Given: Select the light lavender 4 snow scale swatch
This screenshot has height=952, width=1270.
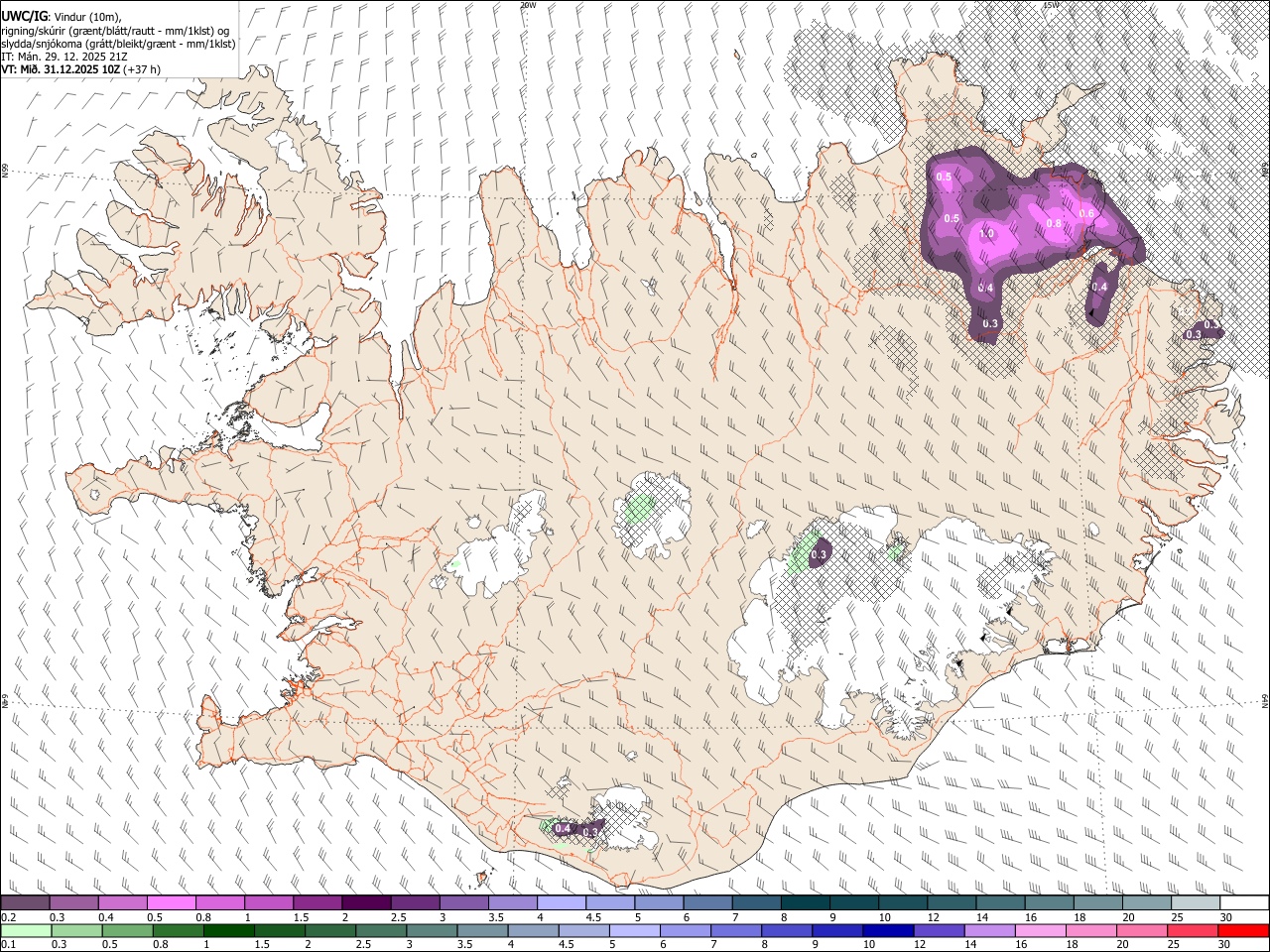Looking at the screenshot, I should [561, 903].
